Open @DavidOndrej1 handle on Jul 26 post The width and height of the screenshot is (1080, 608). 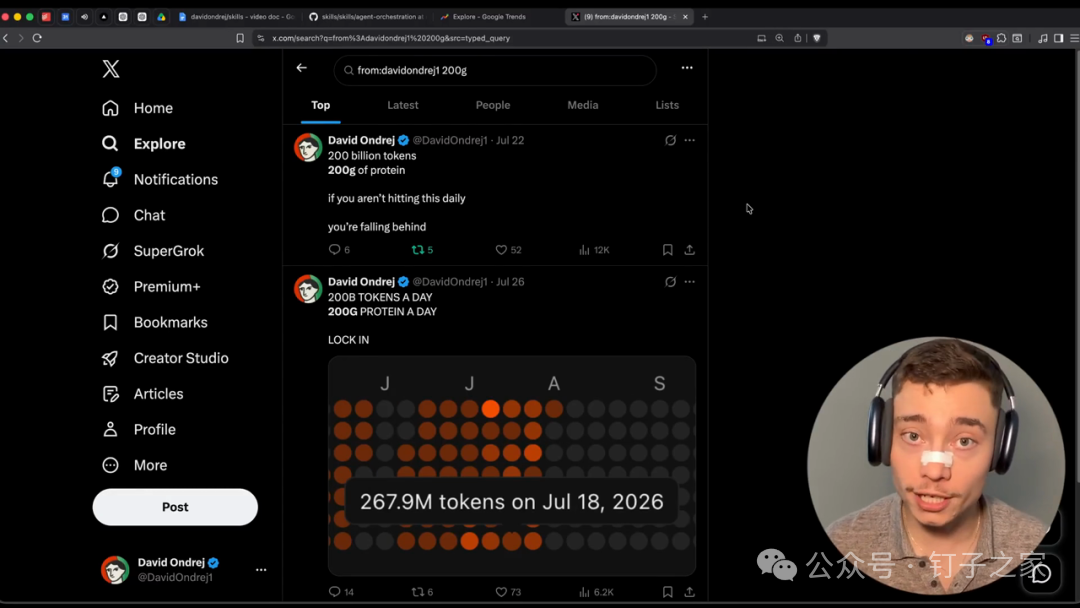tap(450, 282)
